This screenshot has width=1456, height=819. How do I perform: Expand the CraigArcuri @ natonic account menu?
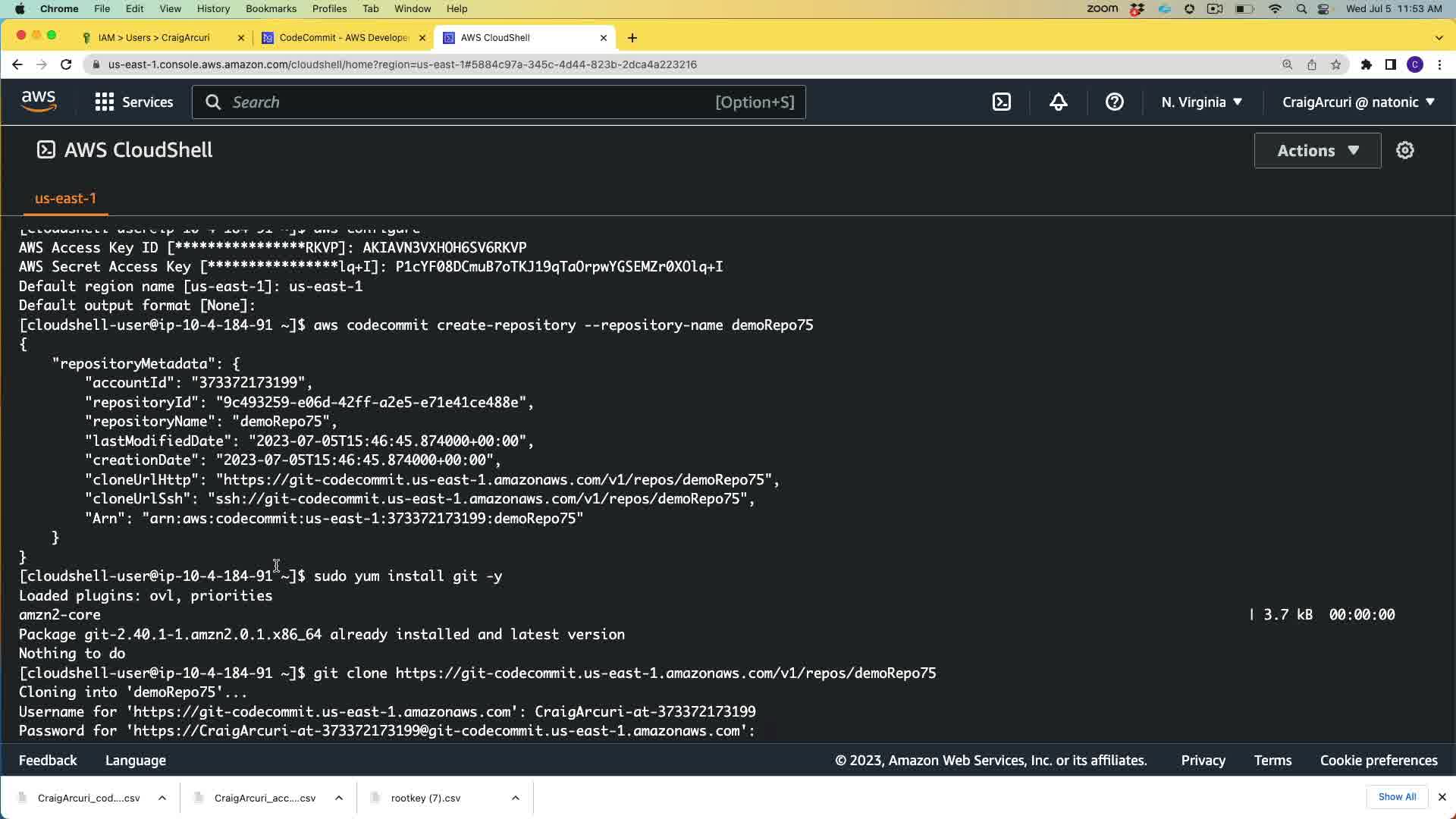pos(1357,102)
